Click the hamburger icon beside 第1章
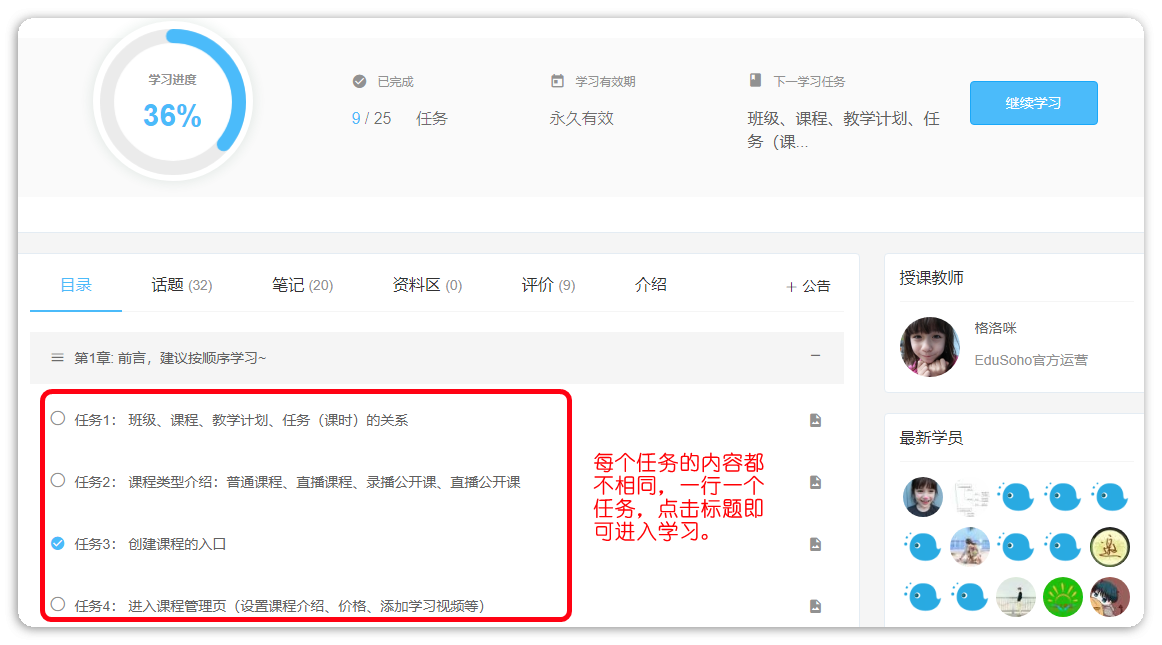The image size is (1162, 645). tap(58, 357)
